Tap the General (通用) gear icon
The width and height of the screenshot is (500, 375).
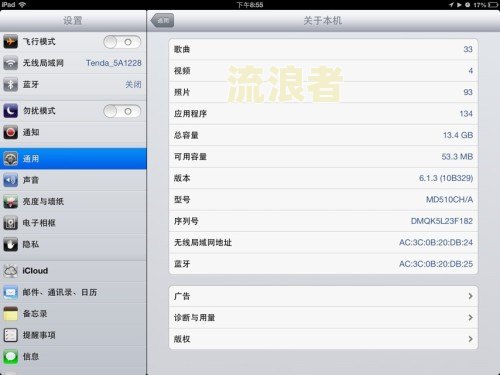click(10, 159)
